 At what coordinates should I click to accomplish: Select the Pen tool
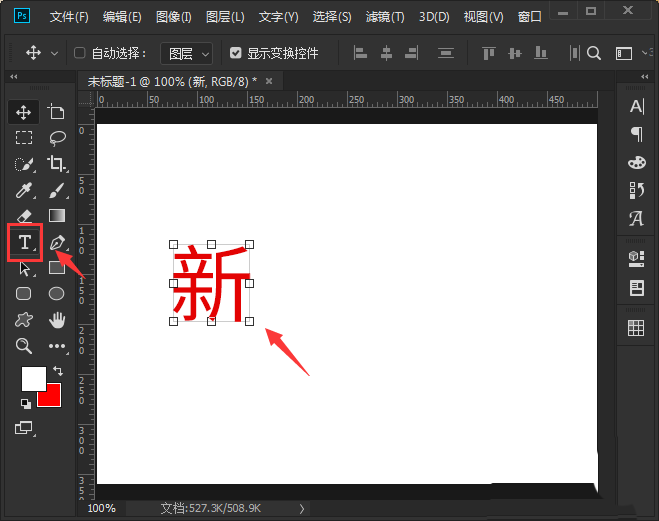pyautogui.click(x=57, y=242)
